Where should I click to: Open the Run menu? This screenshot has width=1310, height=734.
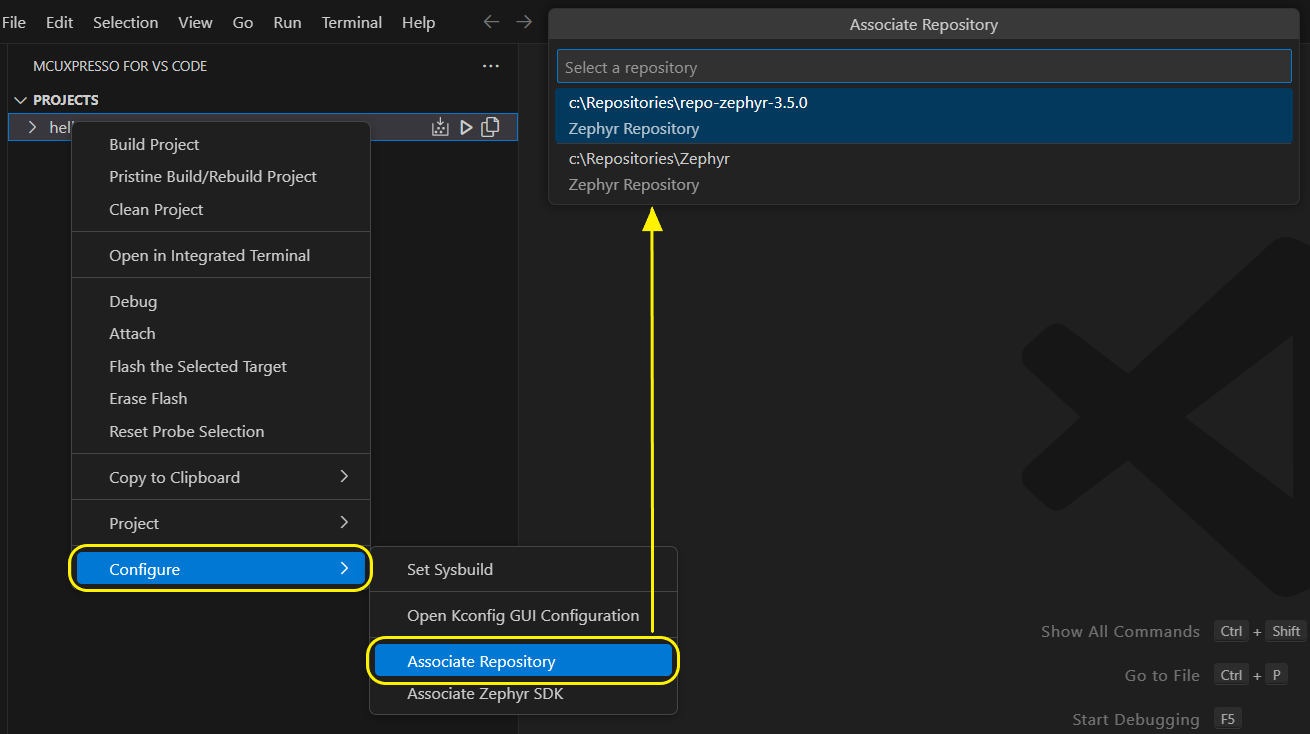click(x=287, y=21)
